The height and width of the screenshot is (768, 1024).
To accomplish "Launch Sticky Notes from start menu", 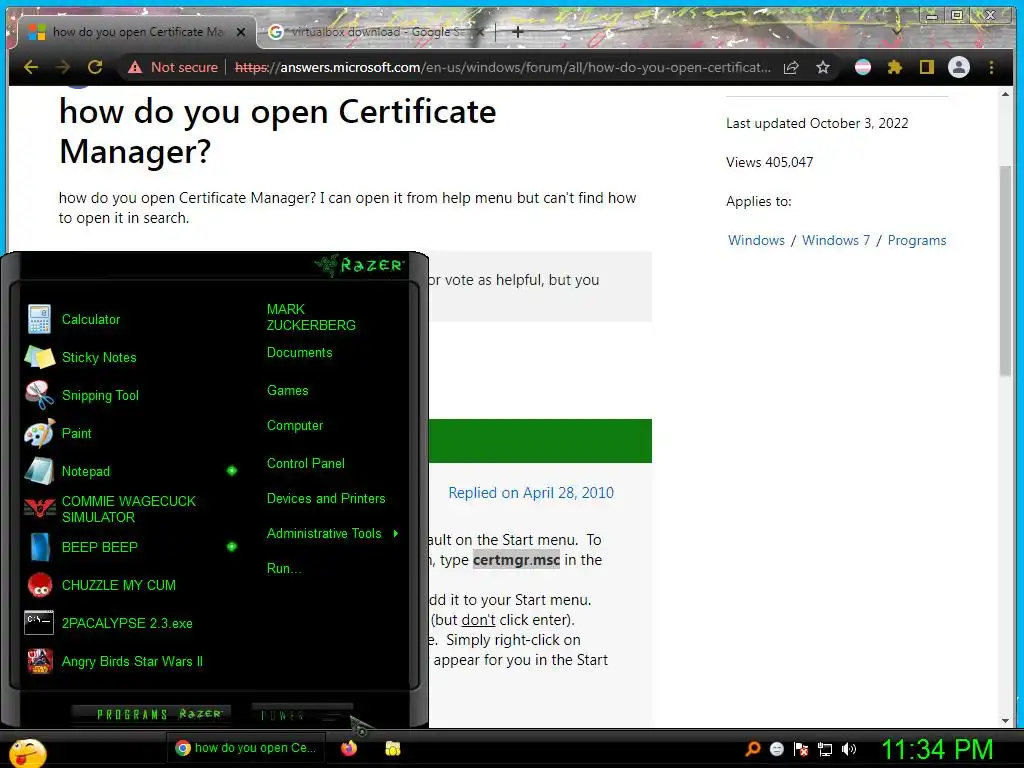I will point(99,357).
